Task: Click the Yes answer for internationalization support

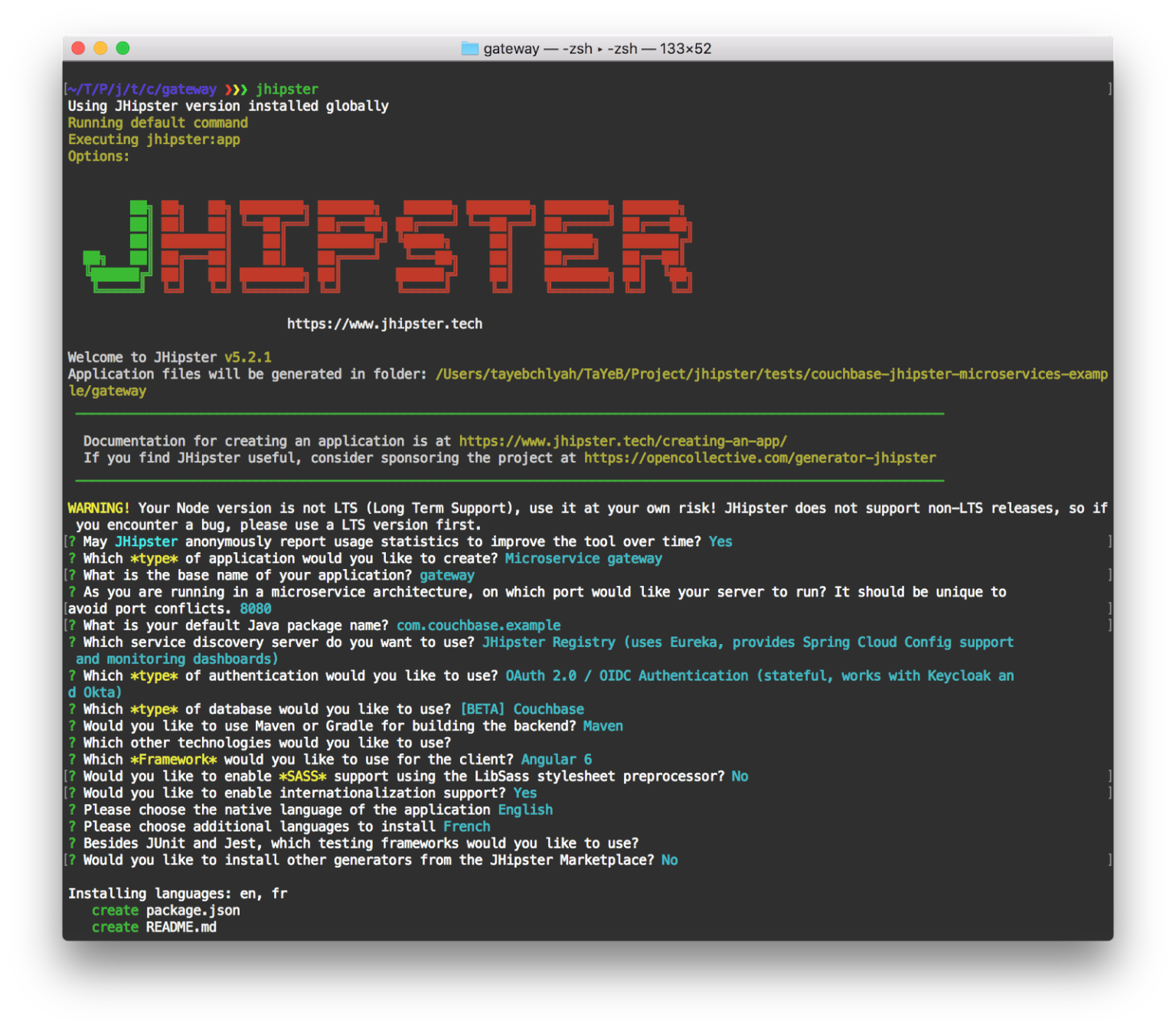Action: (524, 793)
